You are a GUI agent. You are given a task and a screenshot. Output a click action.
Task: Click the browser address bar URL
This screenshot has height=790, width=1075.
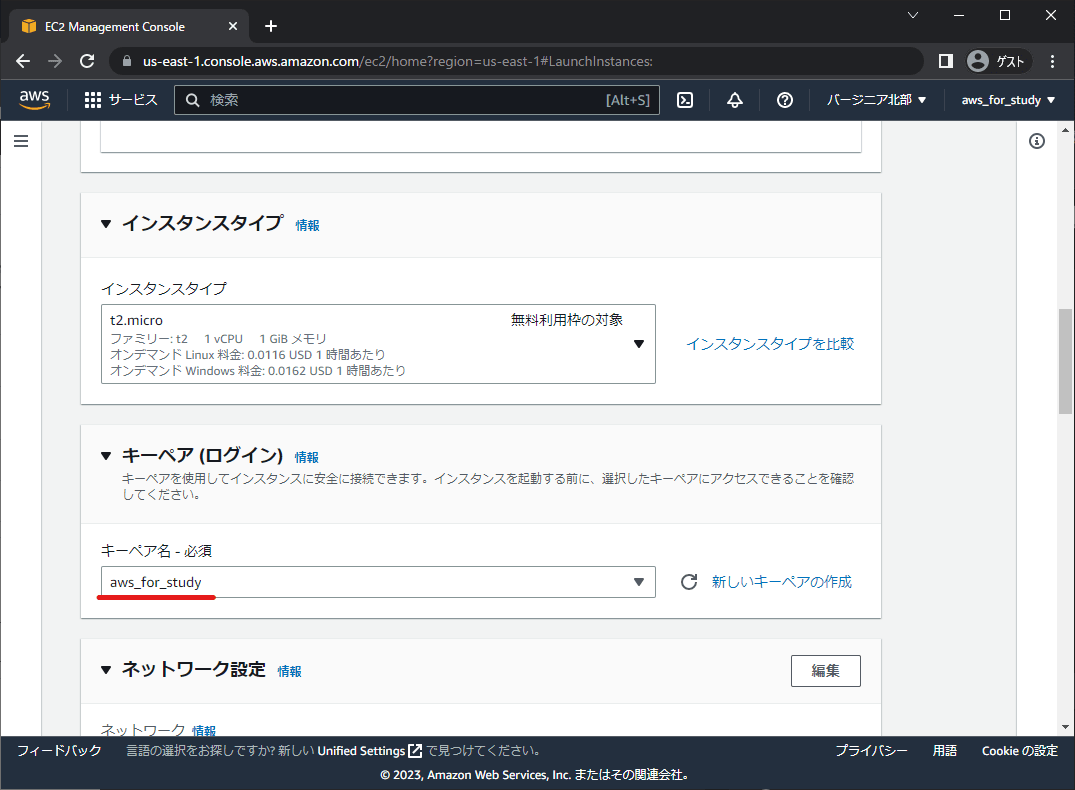pos(398,61)
